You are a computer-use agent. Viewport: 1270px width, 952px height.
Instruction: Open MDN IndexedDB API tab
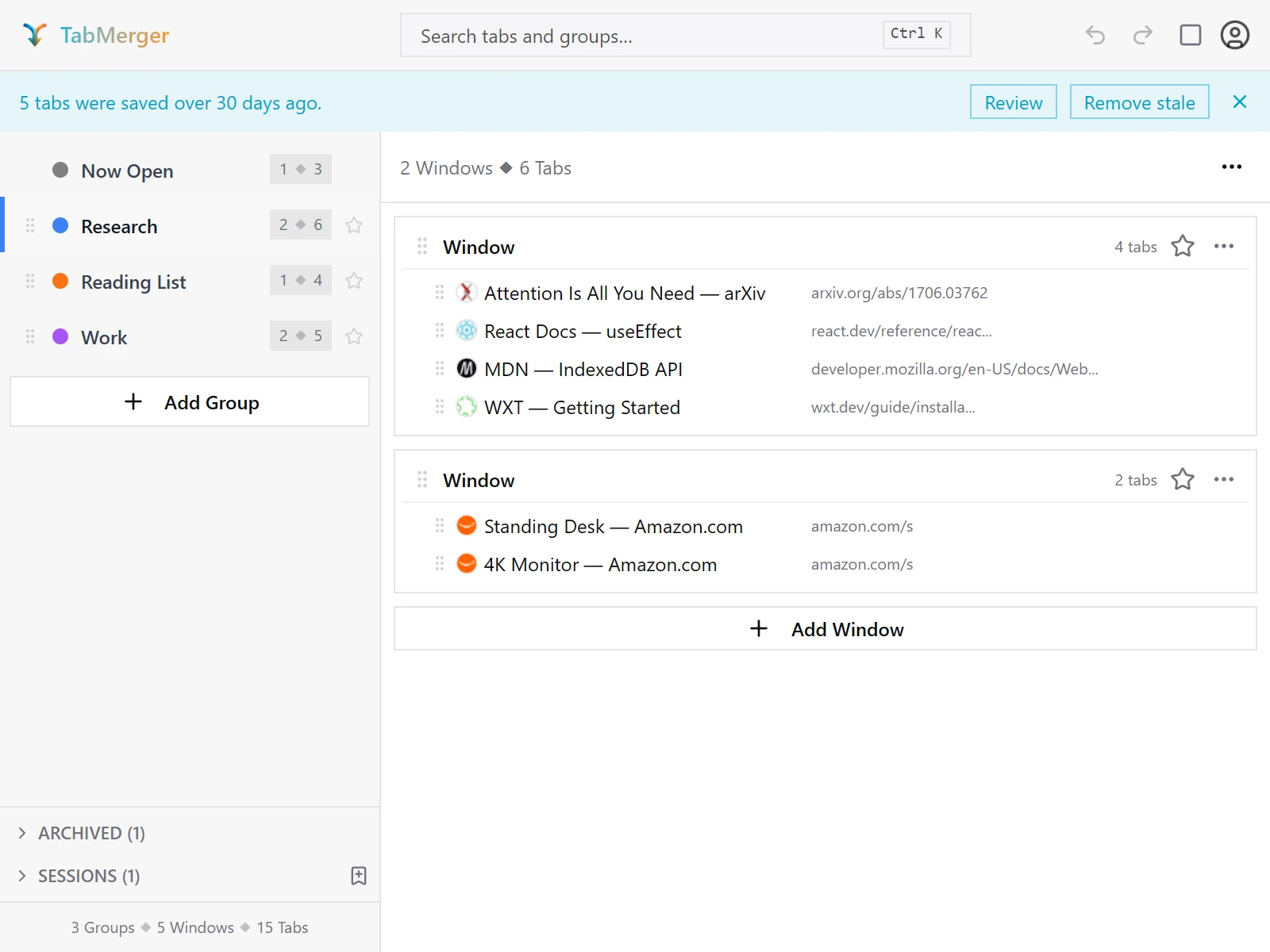[583, 369]
